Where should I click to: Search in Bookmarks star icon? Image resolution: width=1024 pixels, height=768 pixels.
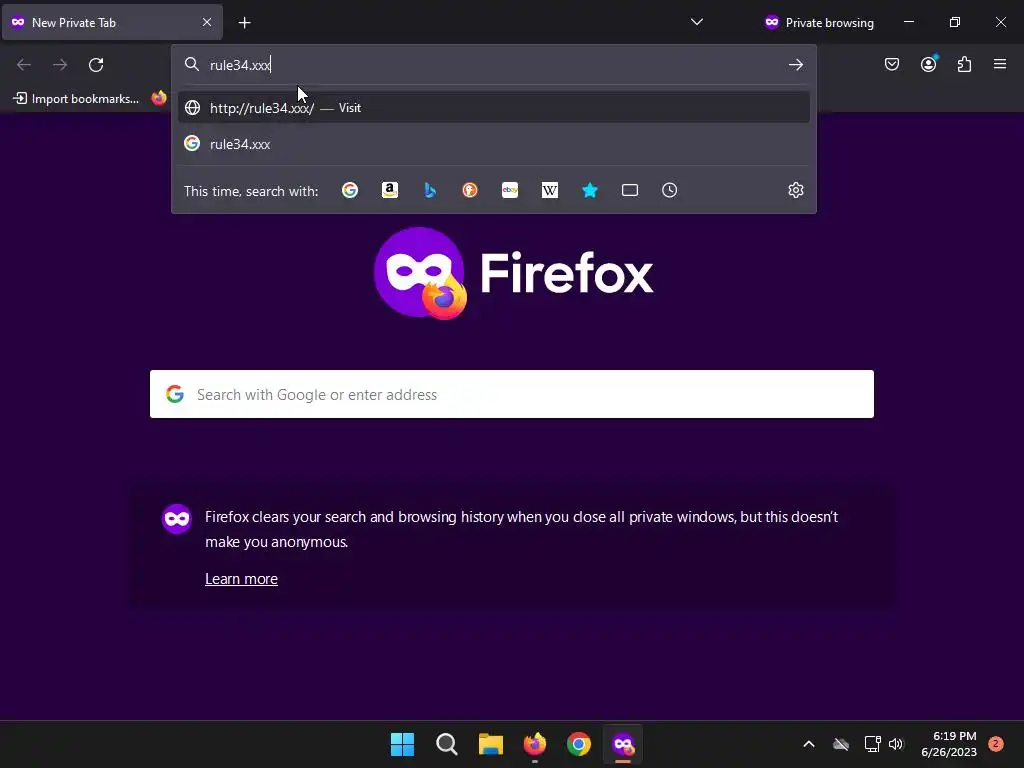pyautogui.click(x=590, y=190)
